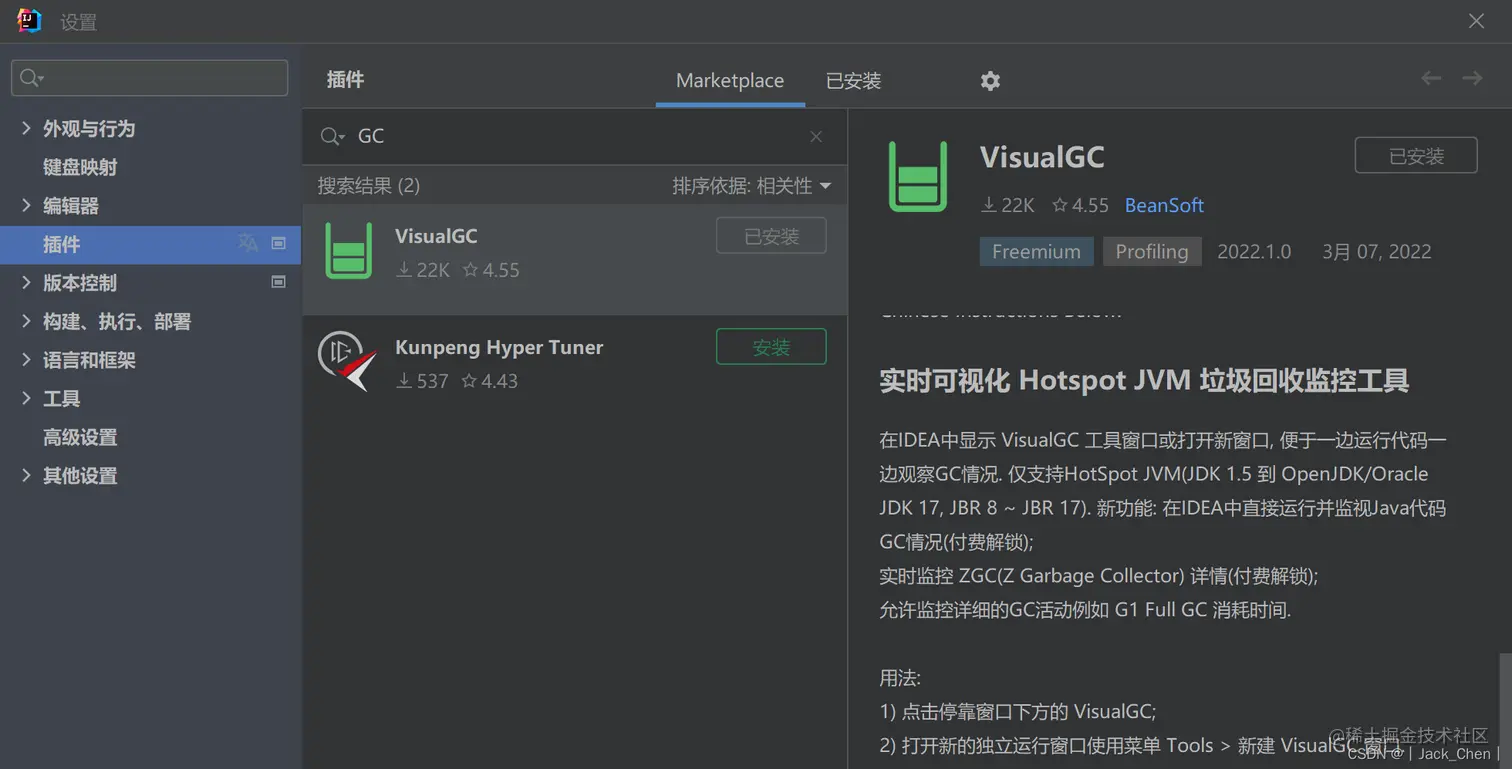Click the IntelliJ IDEA logo in title bar
The image size is (1512, 769).
tap(30, 21)
